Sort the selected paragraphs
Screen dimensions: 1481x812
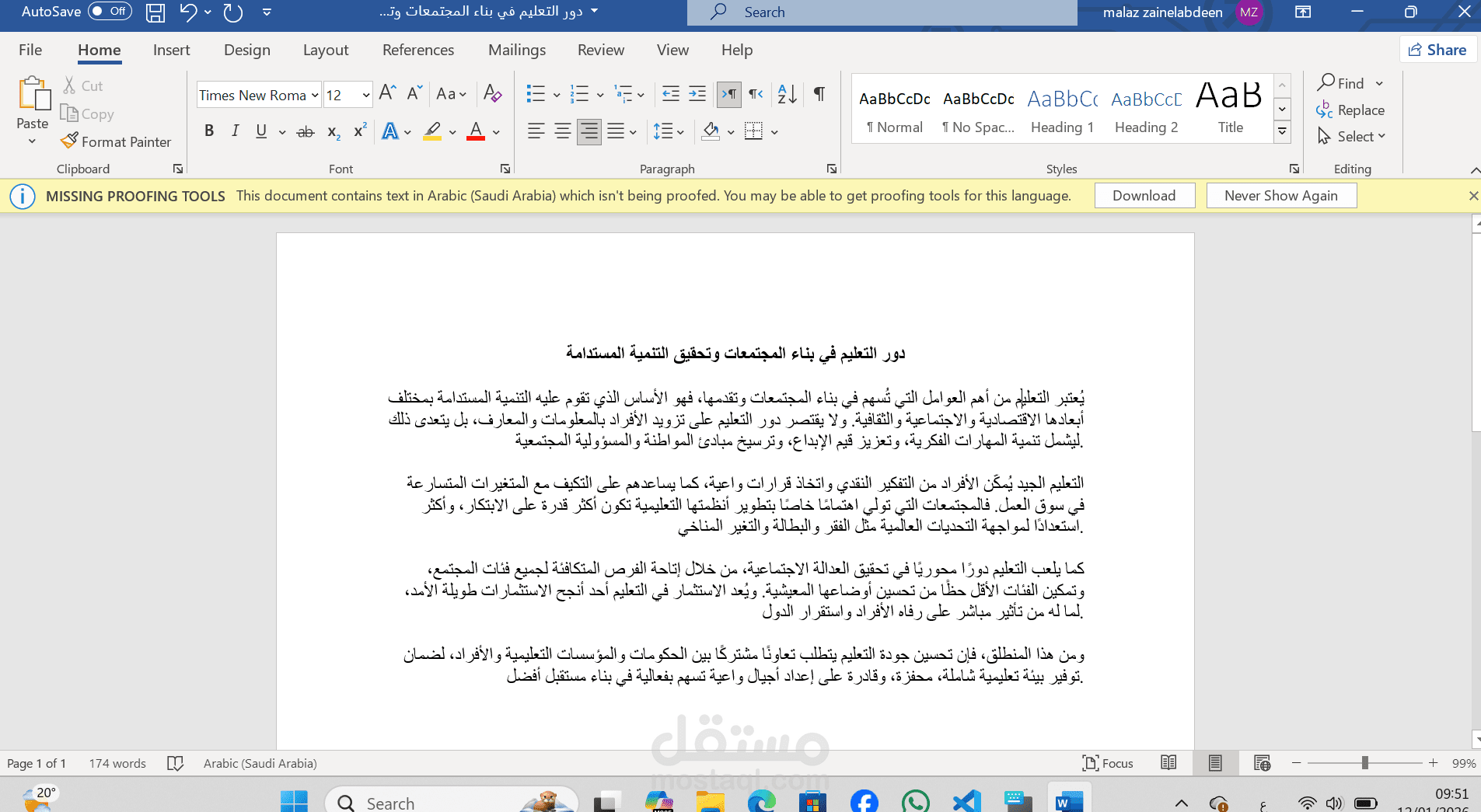(x=787, y=94)
